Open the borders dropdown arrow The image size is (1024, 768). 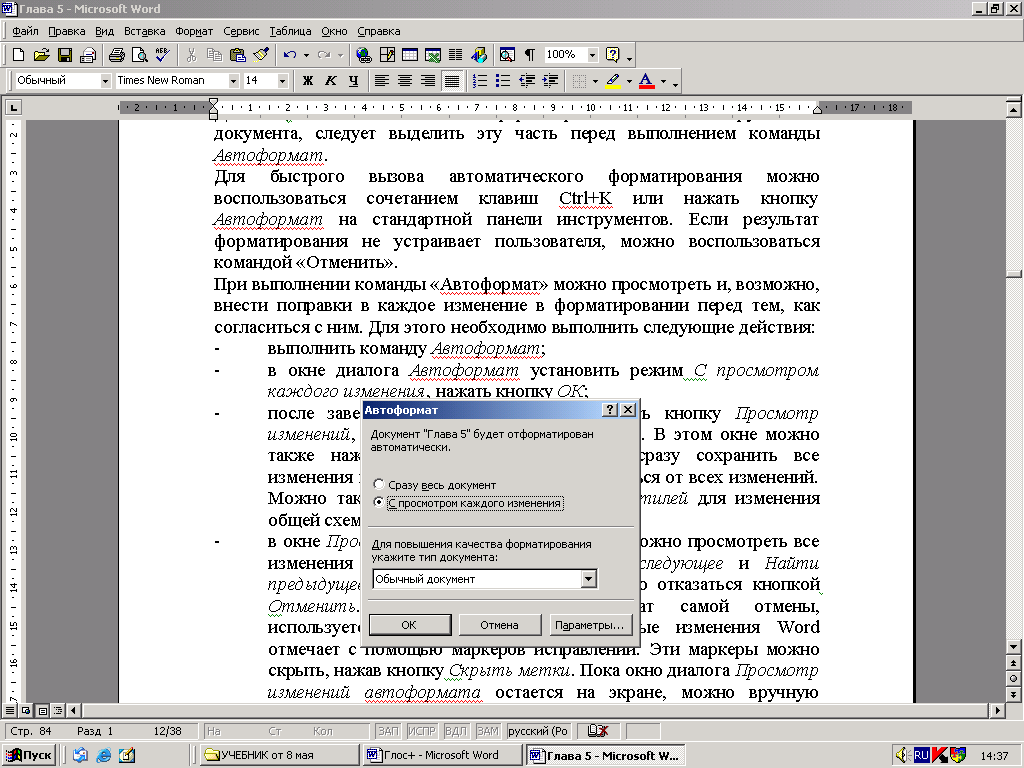click(595, 82)
